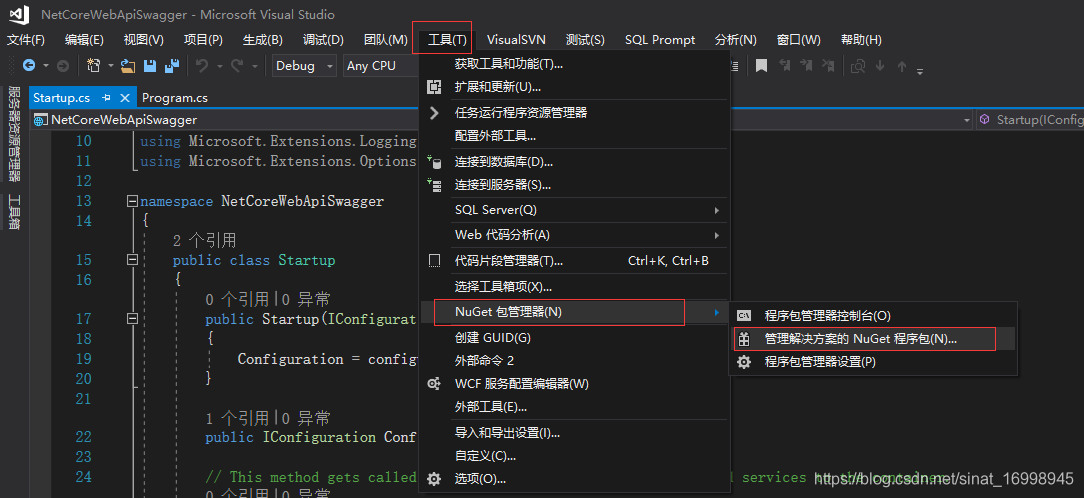1084x498 pixels.
Task: Click the Package Manager Settings gear icon
Action: 744,362
